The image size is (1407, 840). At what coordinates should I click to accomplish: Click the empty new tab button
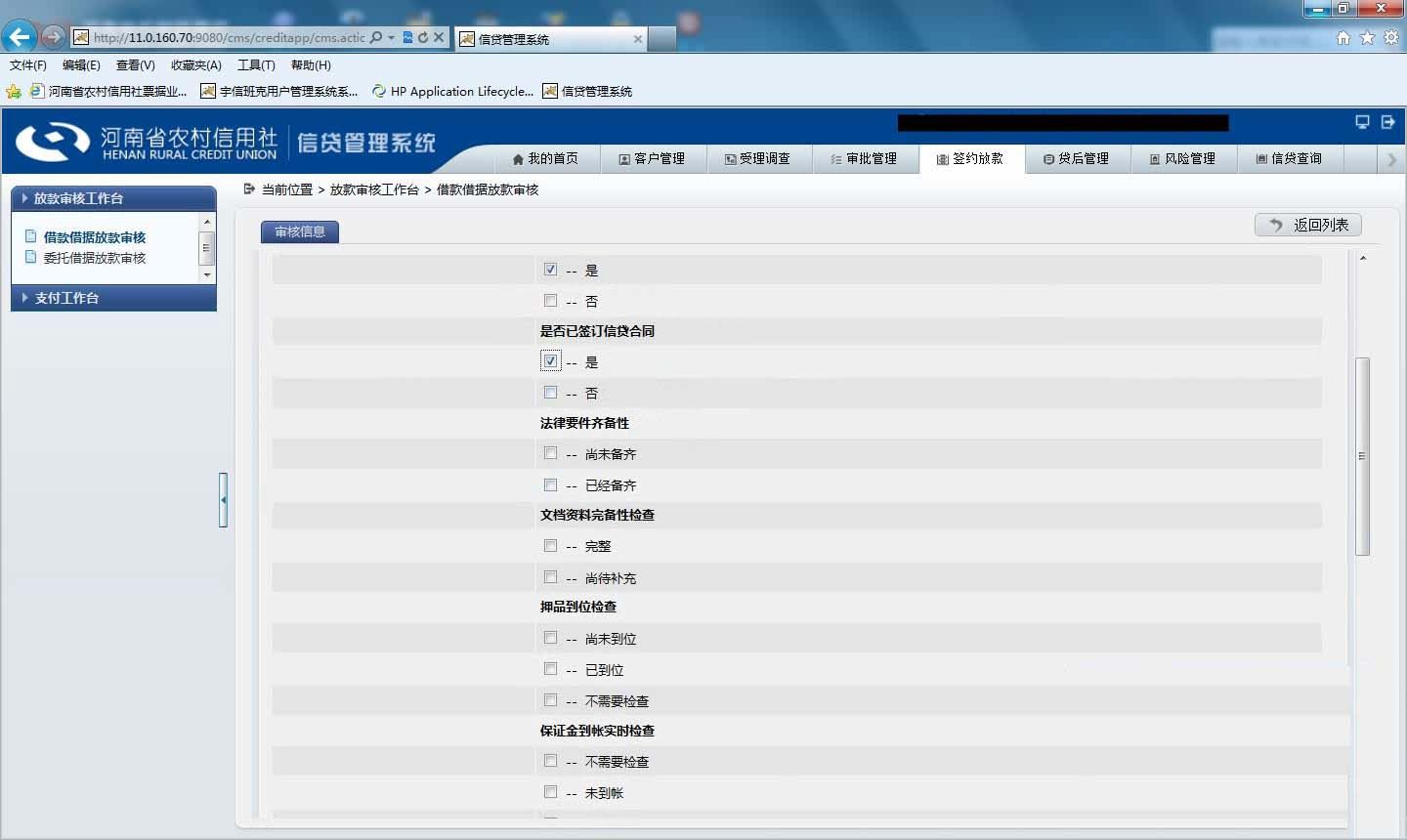click(662, 39)
